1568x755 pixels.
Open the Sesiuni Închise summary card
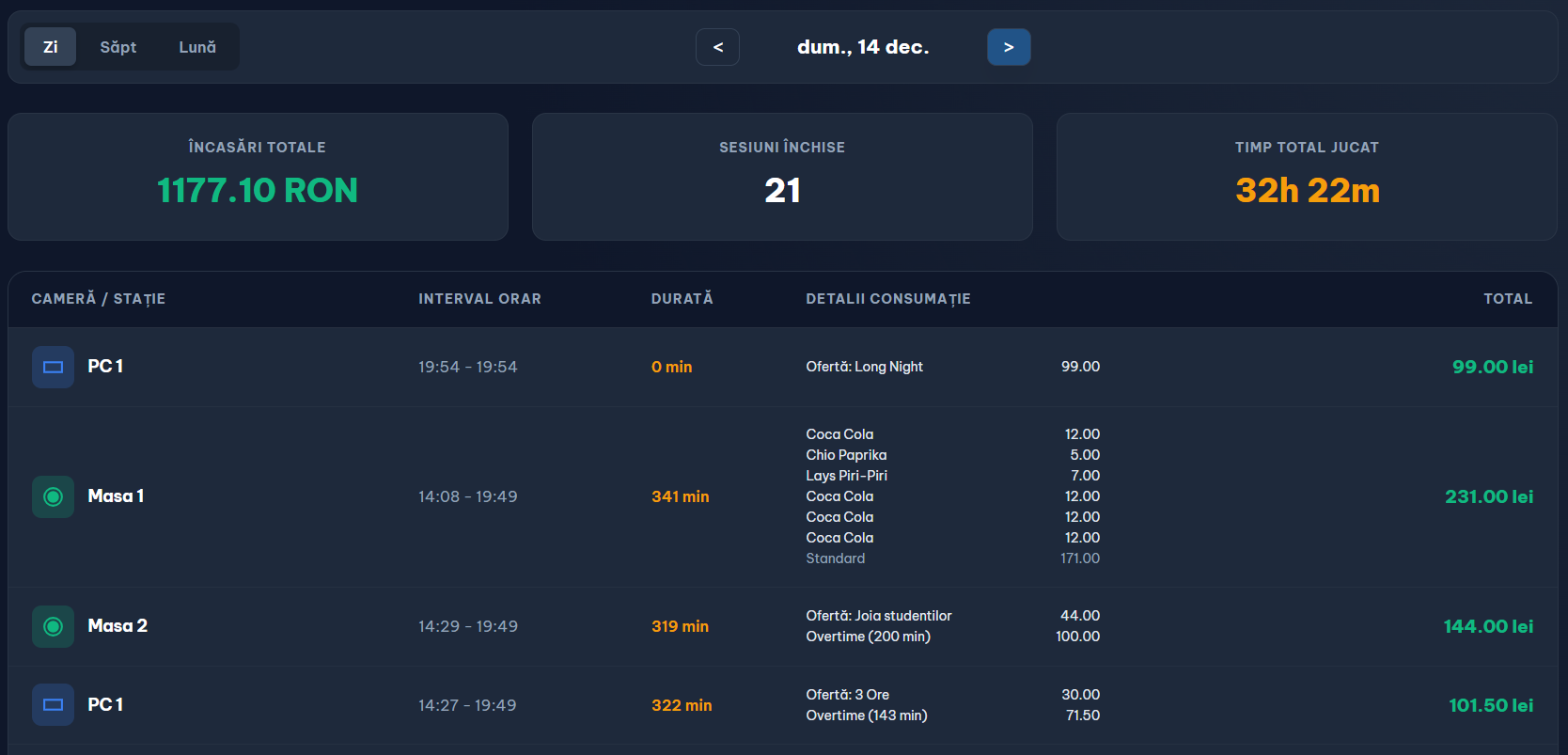(x=782, y=177)
